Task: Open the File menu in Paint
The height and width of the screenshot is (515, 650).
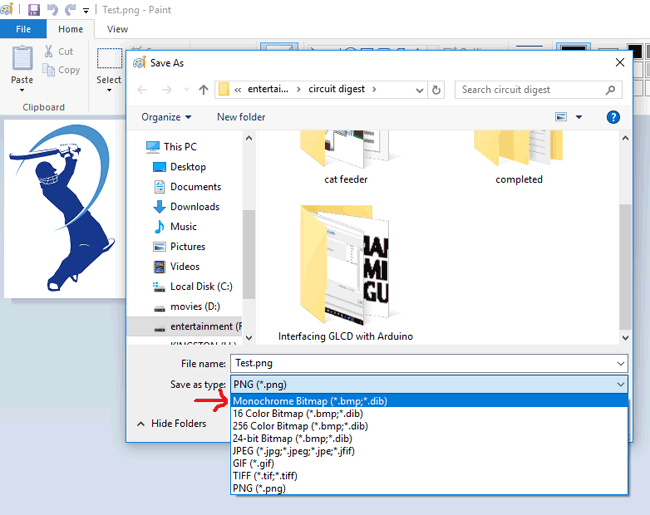Action: pyautogui.click(x=23, y=29)
